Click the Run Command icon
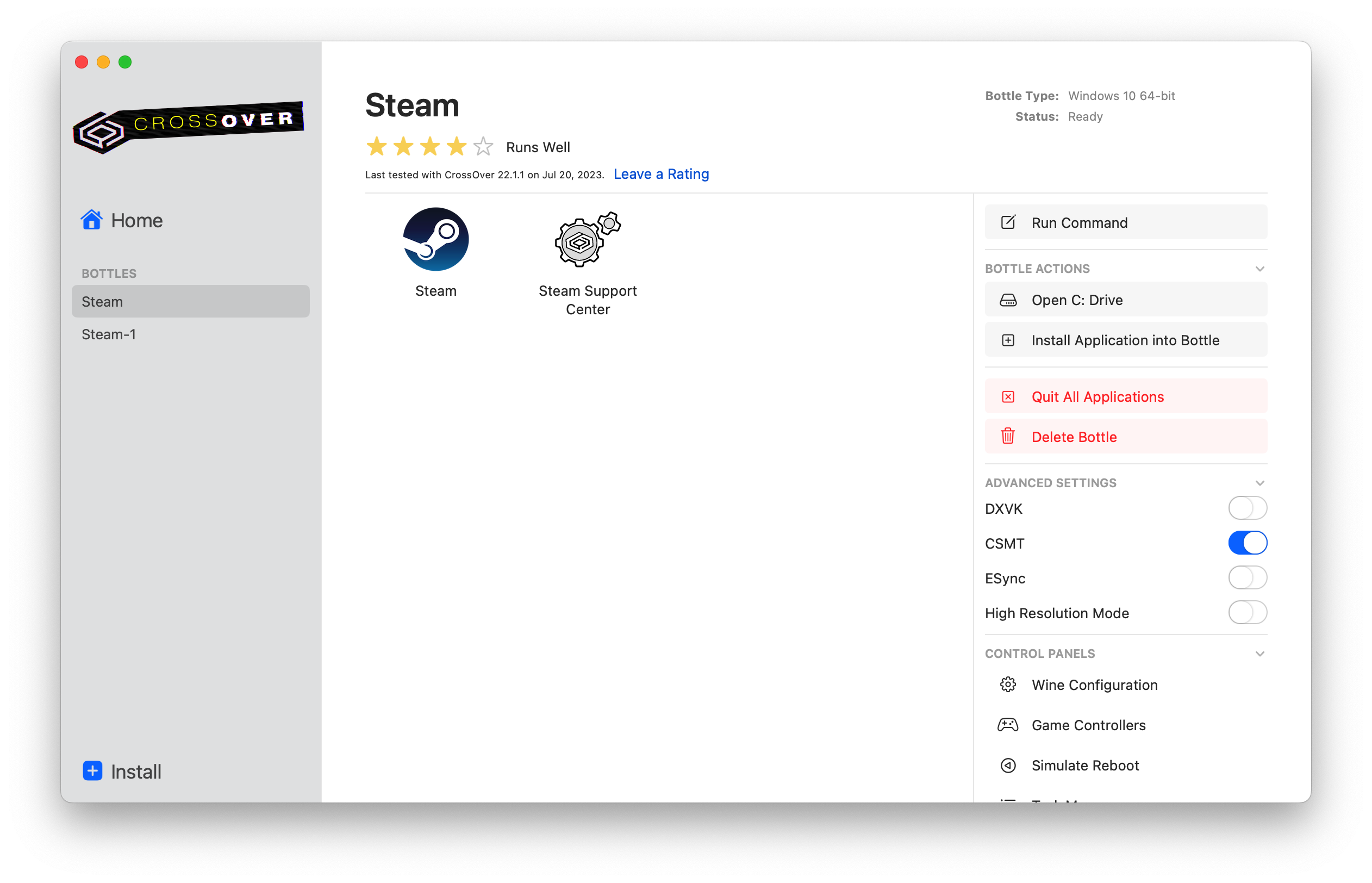 point(1008,222)
